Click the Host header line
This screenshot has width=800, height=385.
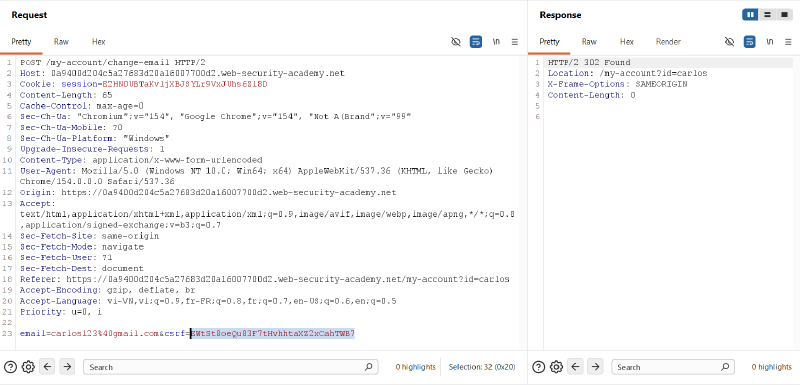tap(182, 73)
